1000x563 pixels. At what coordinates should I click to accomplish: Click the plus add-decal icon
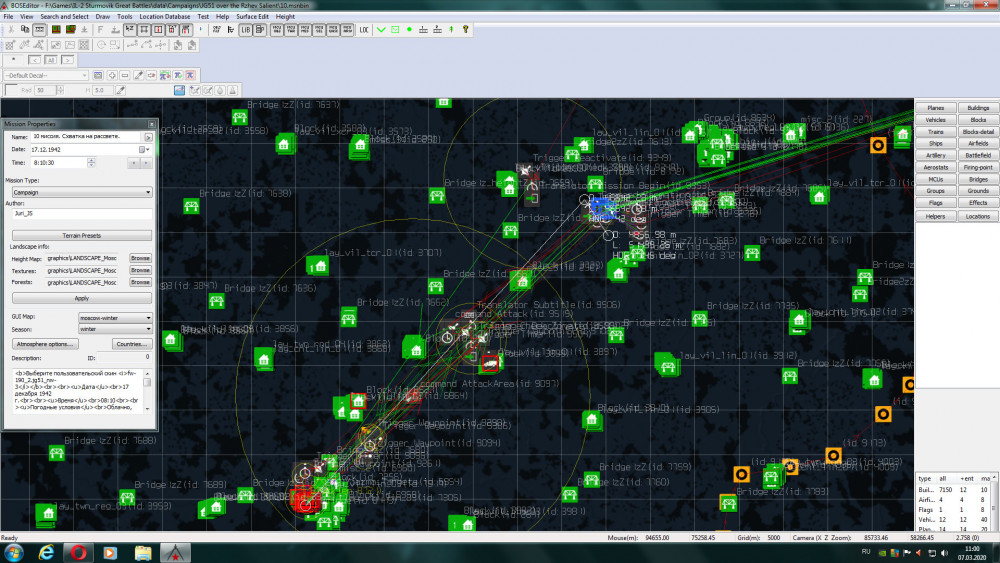coord(112,75)
